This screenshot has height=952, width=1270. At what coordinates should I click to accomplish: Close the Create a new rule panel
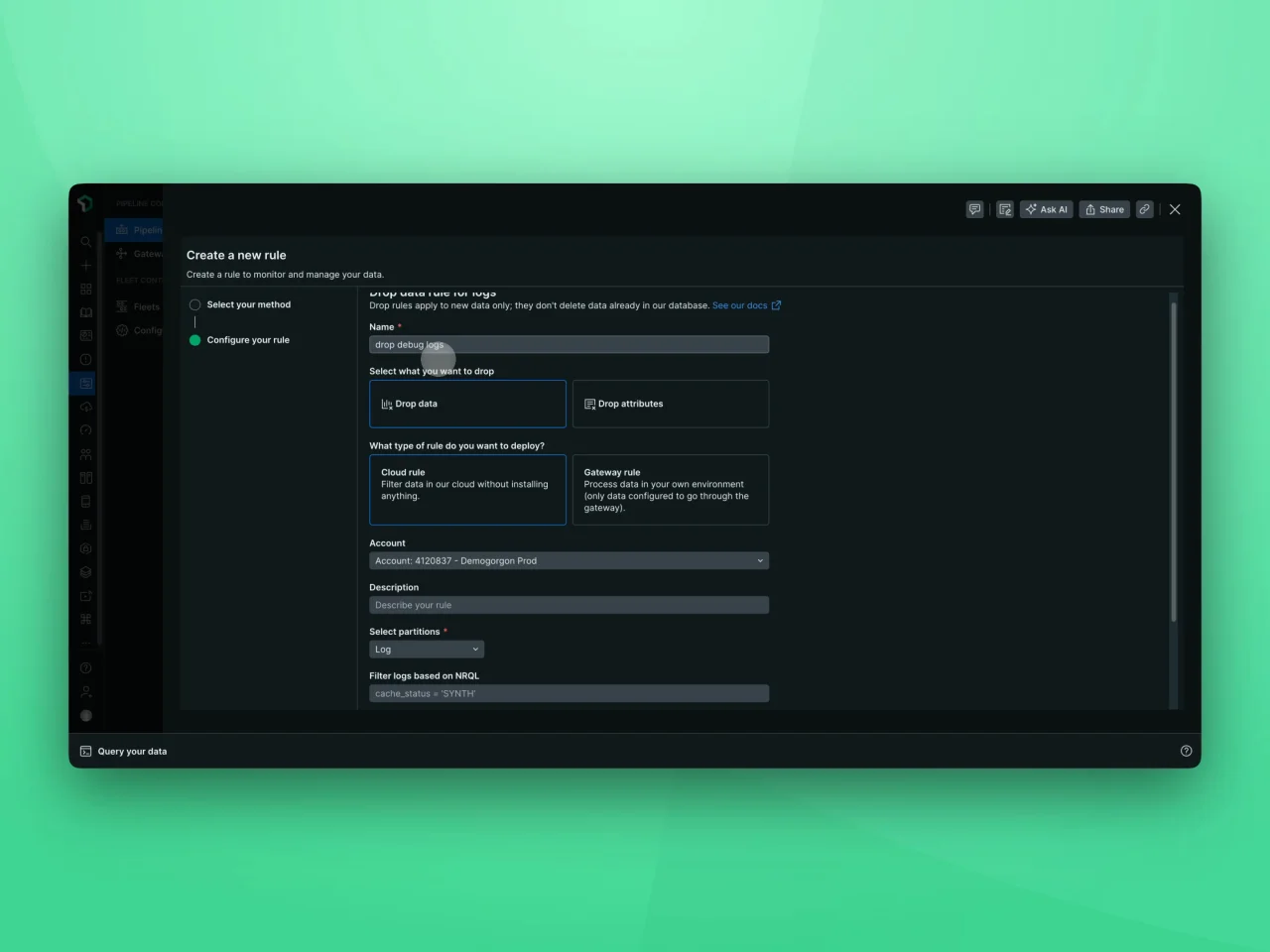[x=1175, y=209]
